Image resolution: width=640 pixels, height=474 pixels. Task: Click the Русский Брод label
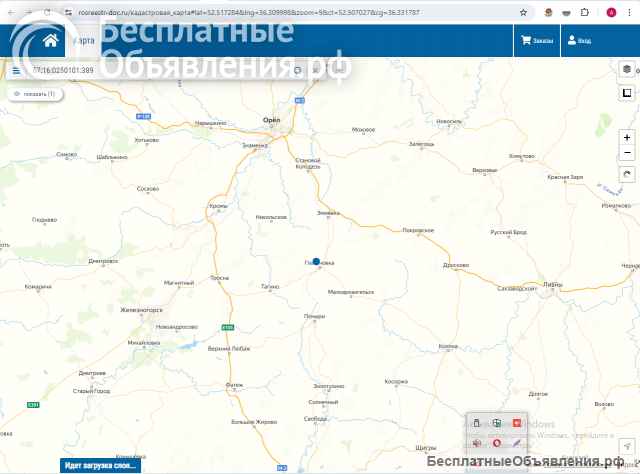(509, 232)
